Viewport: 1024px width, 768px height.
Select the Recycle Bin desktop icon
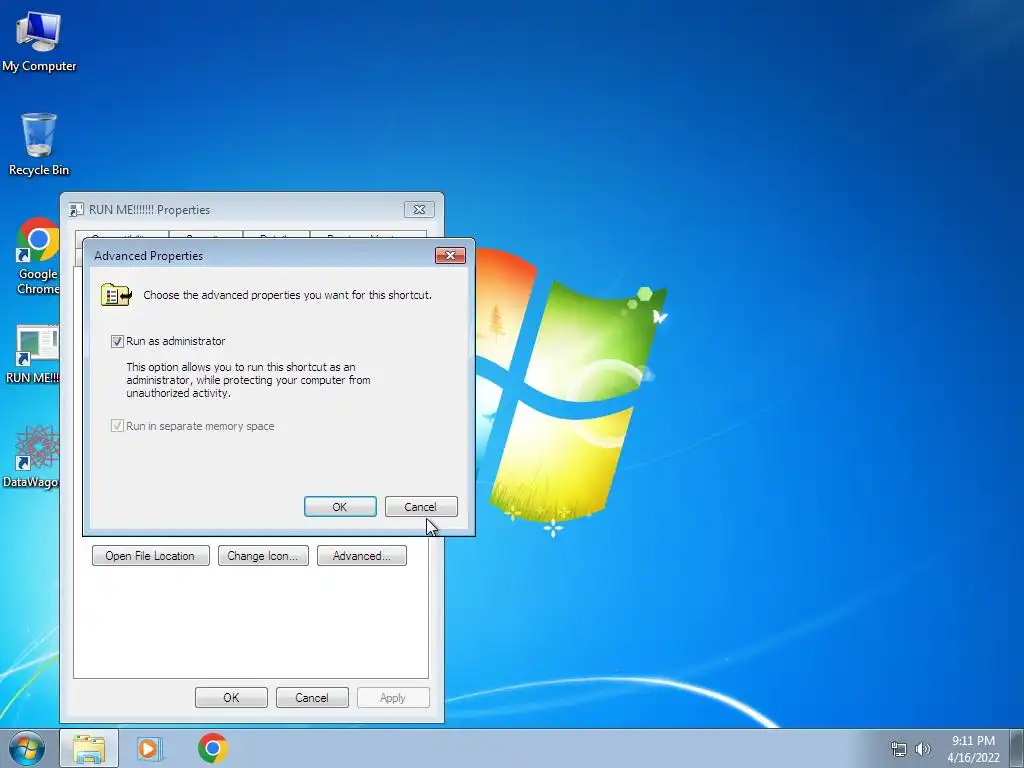pos(39,144)
